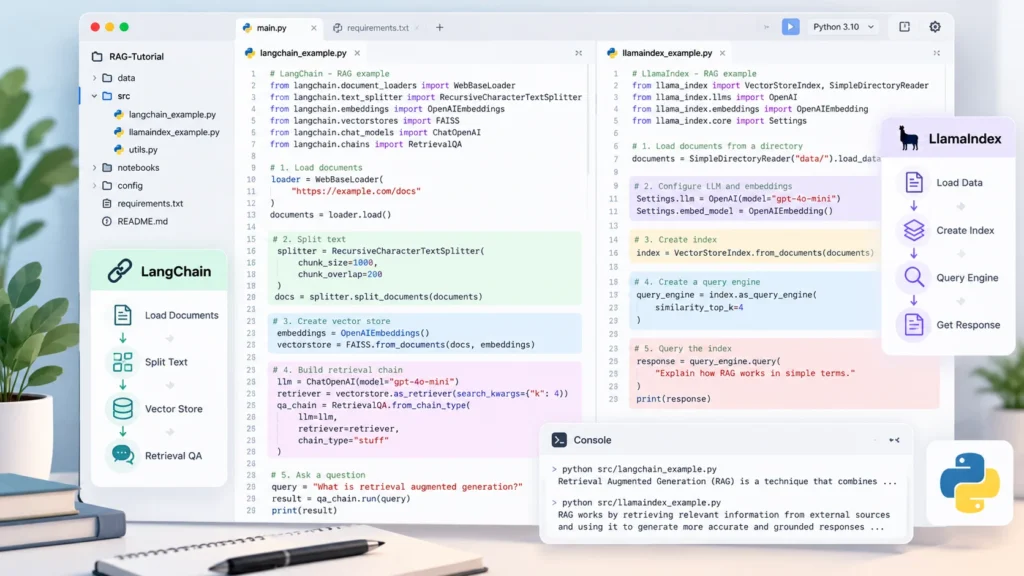Click the "# 4. Create a query engine" comment
This screenshot has width=1024, height=576.
697,282
